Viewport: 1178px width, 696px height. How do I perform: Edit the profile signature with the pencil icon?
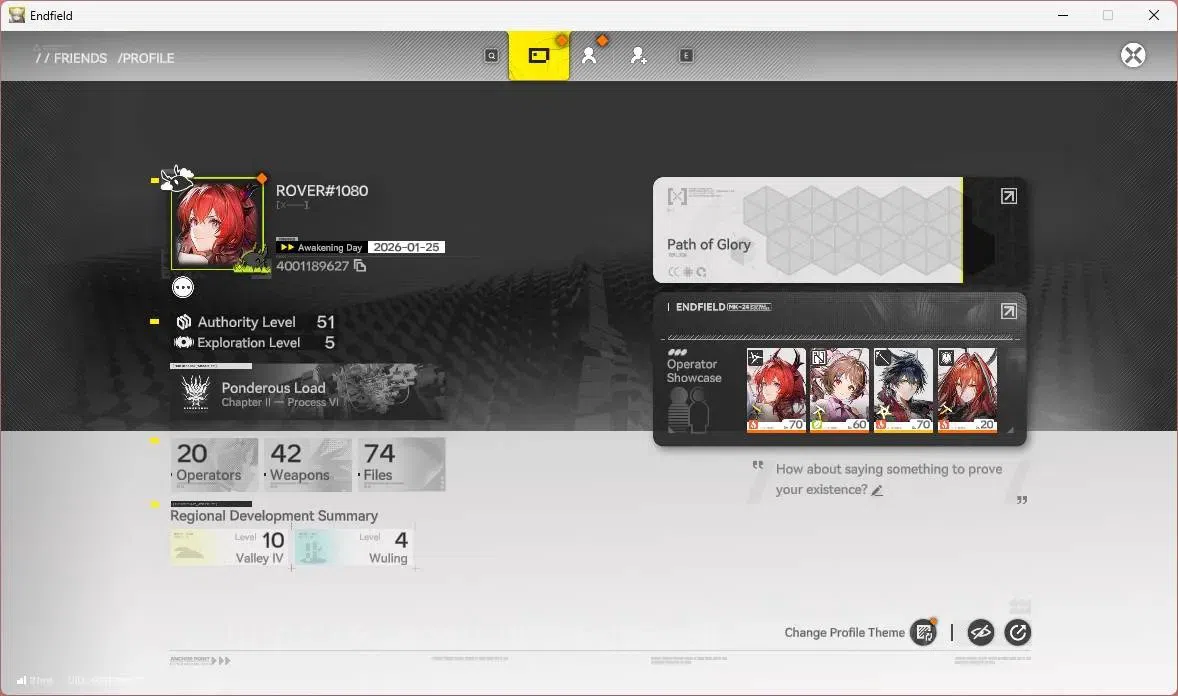coord(877,490)
